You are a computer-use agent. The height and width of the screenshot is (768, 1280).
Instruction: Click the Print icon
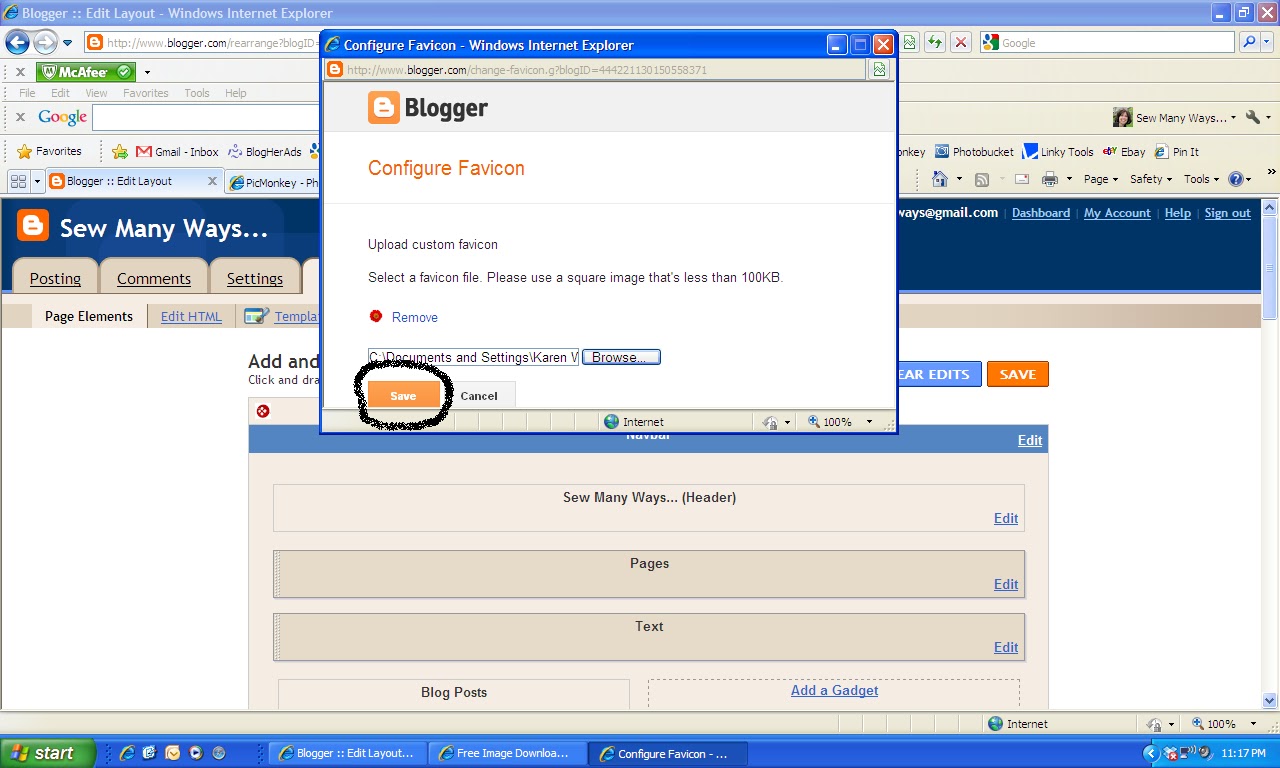tap(1049, 179)
